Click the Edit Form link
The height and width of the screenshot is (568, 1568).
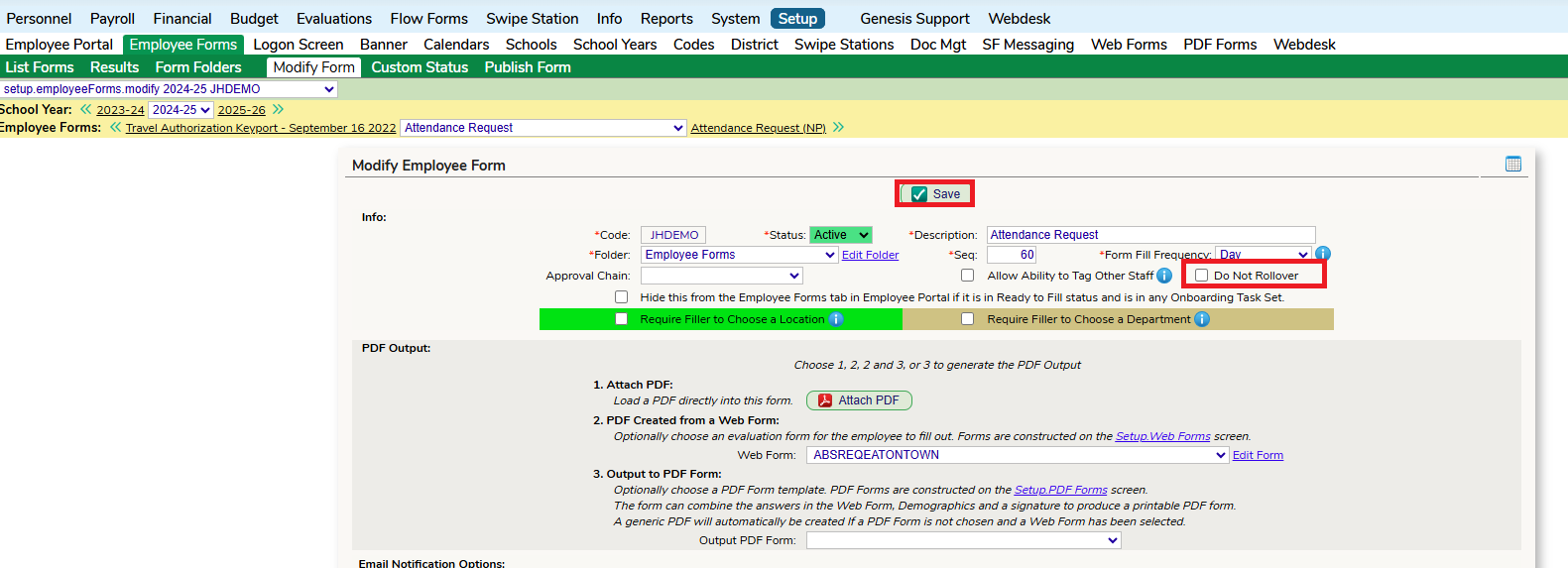[1258, 456]
